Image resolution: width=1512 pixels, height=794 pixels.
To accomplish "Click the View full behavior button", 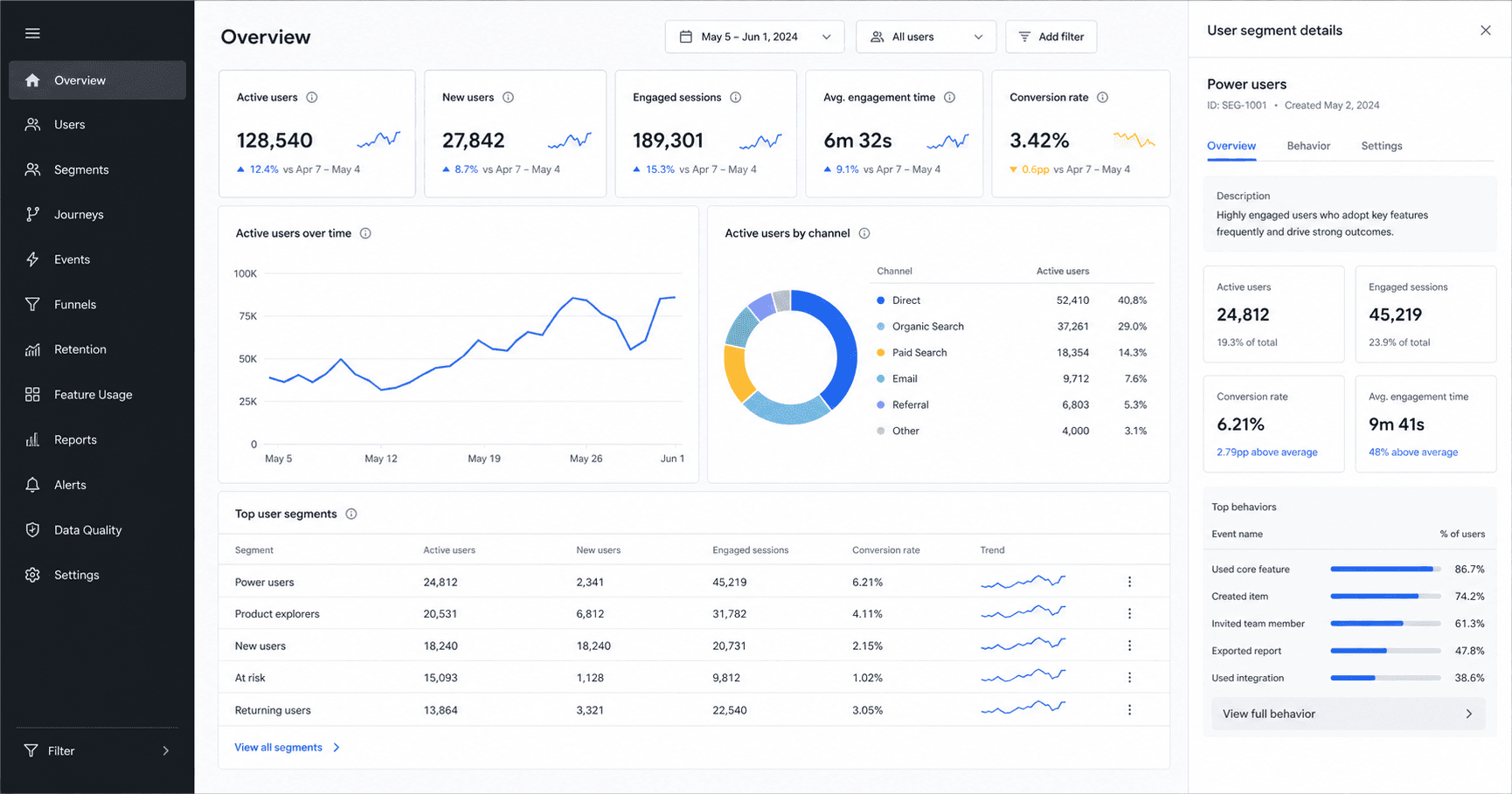I will click(1348, 714).
